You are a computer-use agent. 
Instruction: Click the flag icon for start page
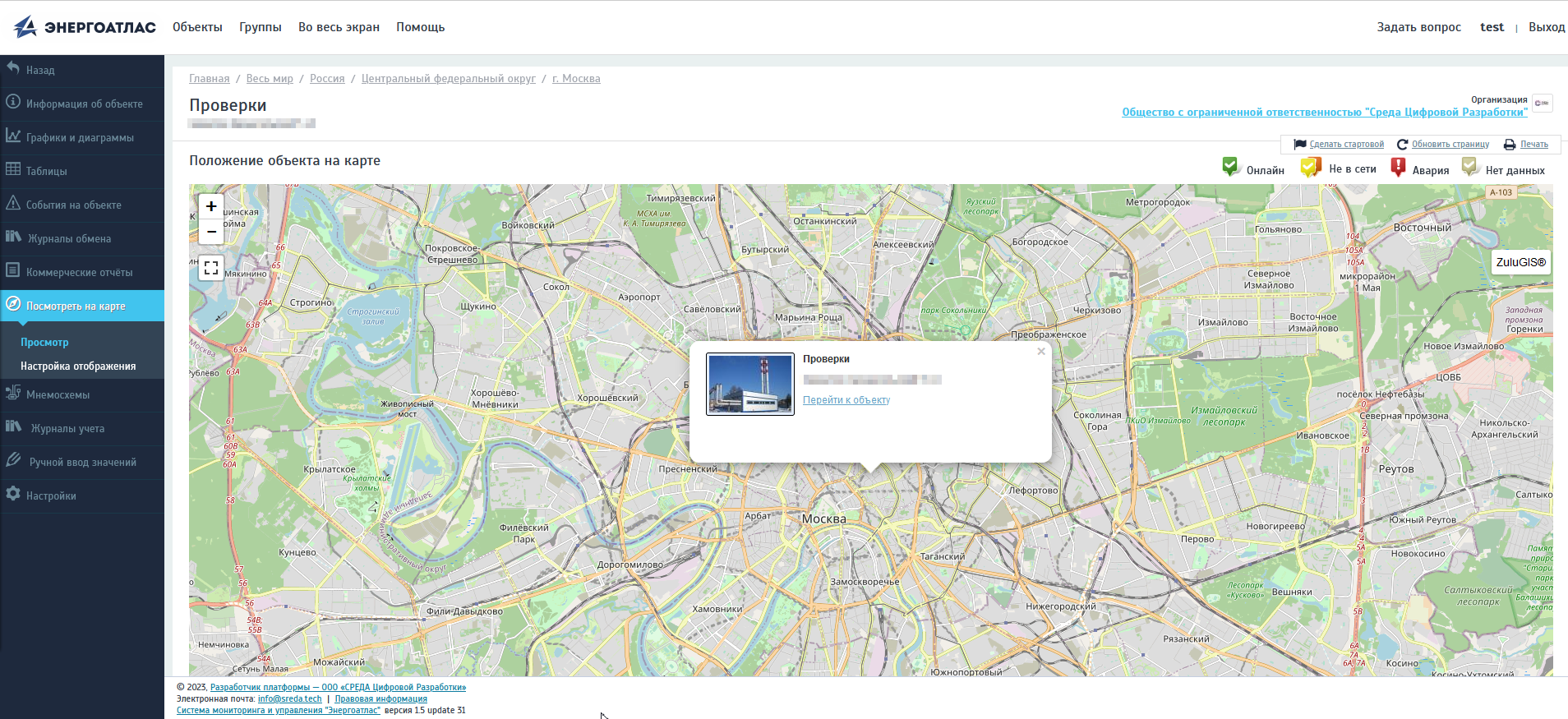pos(1300,145)
